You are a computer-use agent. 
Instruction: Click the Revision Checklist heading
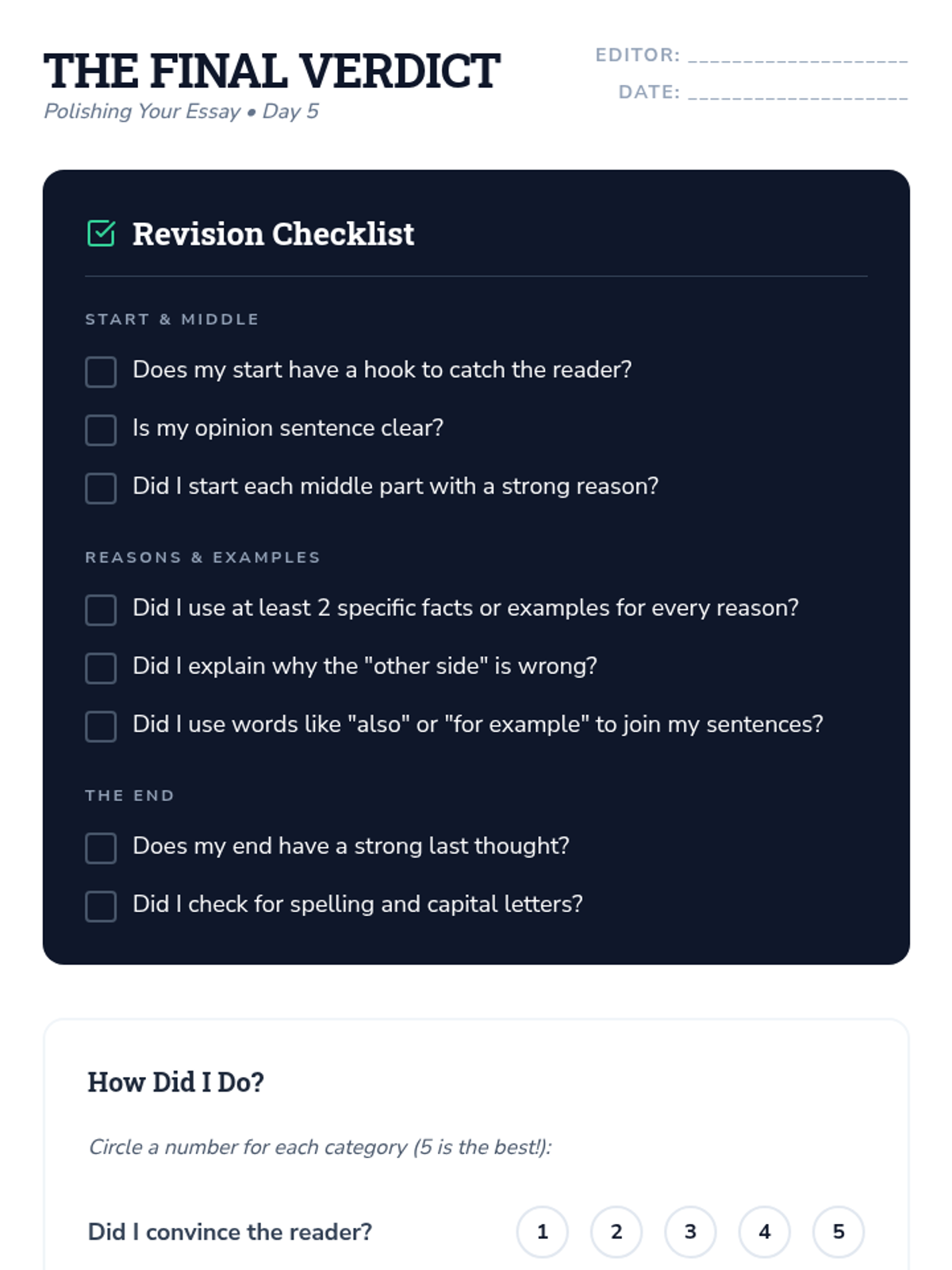(273, 234)
